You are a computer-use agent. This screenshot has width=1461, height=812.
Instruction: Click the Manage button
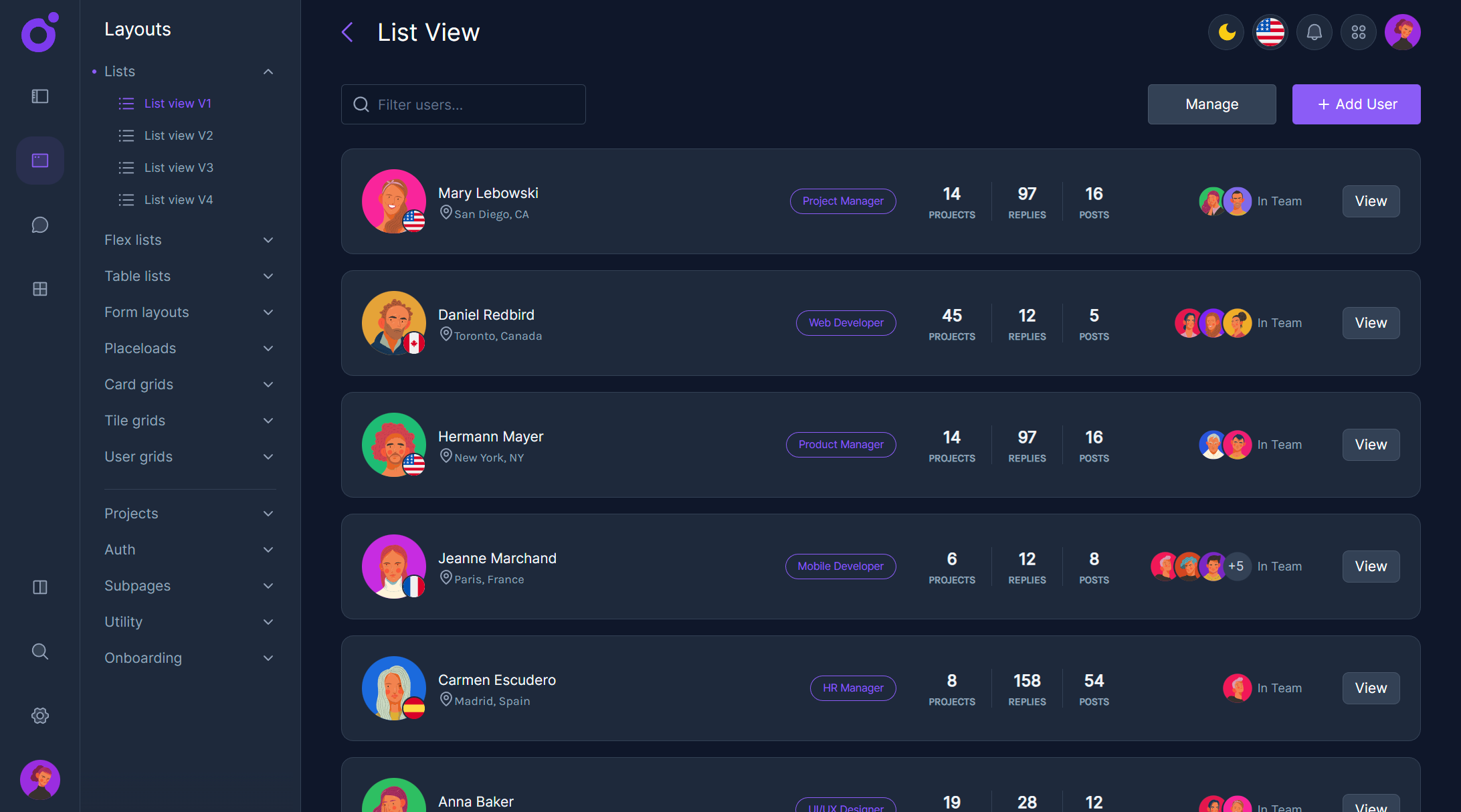point(1211,104)
